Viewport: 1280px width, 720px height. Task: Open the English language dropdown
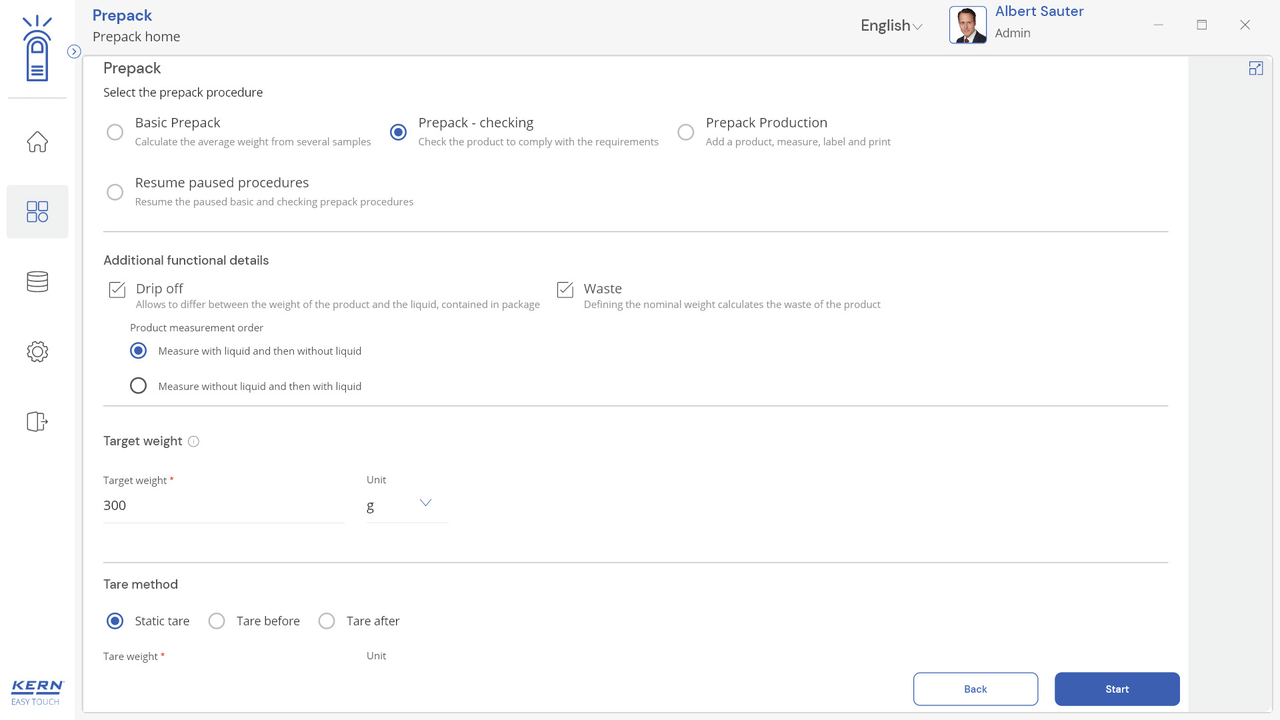point(891,26)
